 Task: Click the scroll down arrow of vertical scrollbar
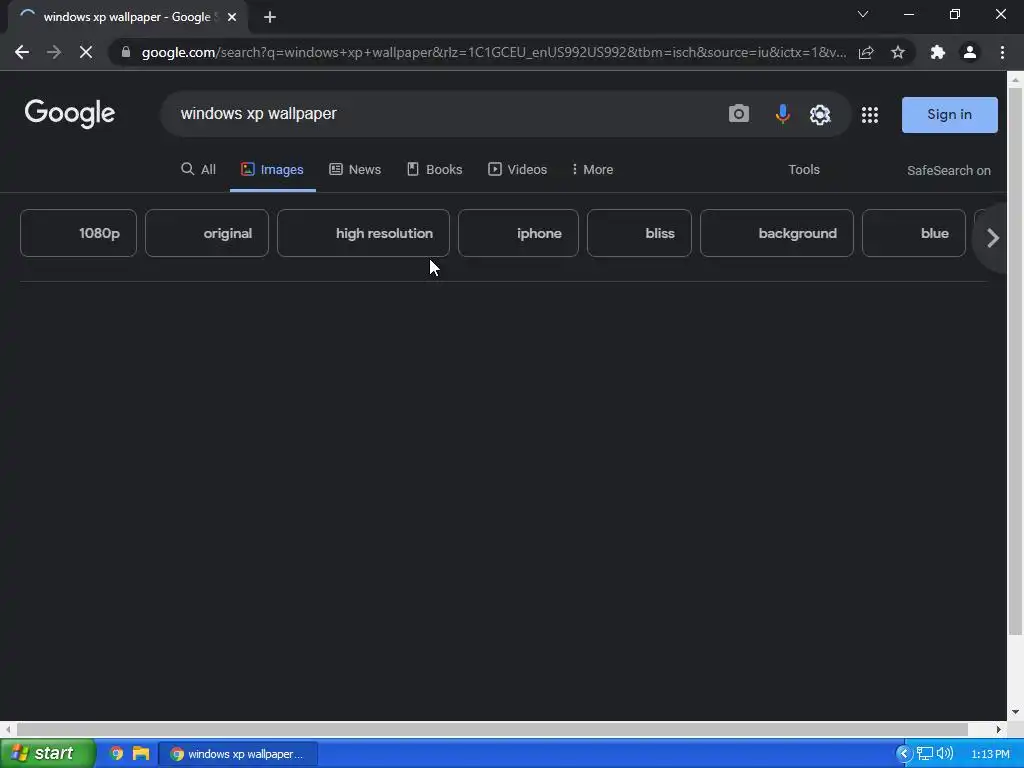(x=1015, y=712)
